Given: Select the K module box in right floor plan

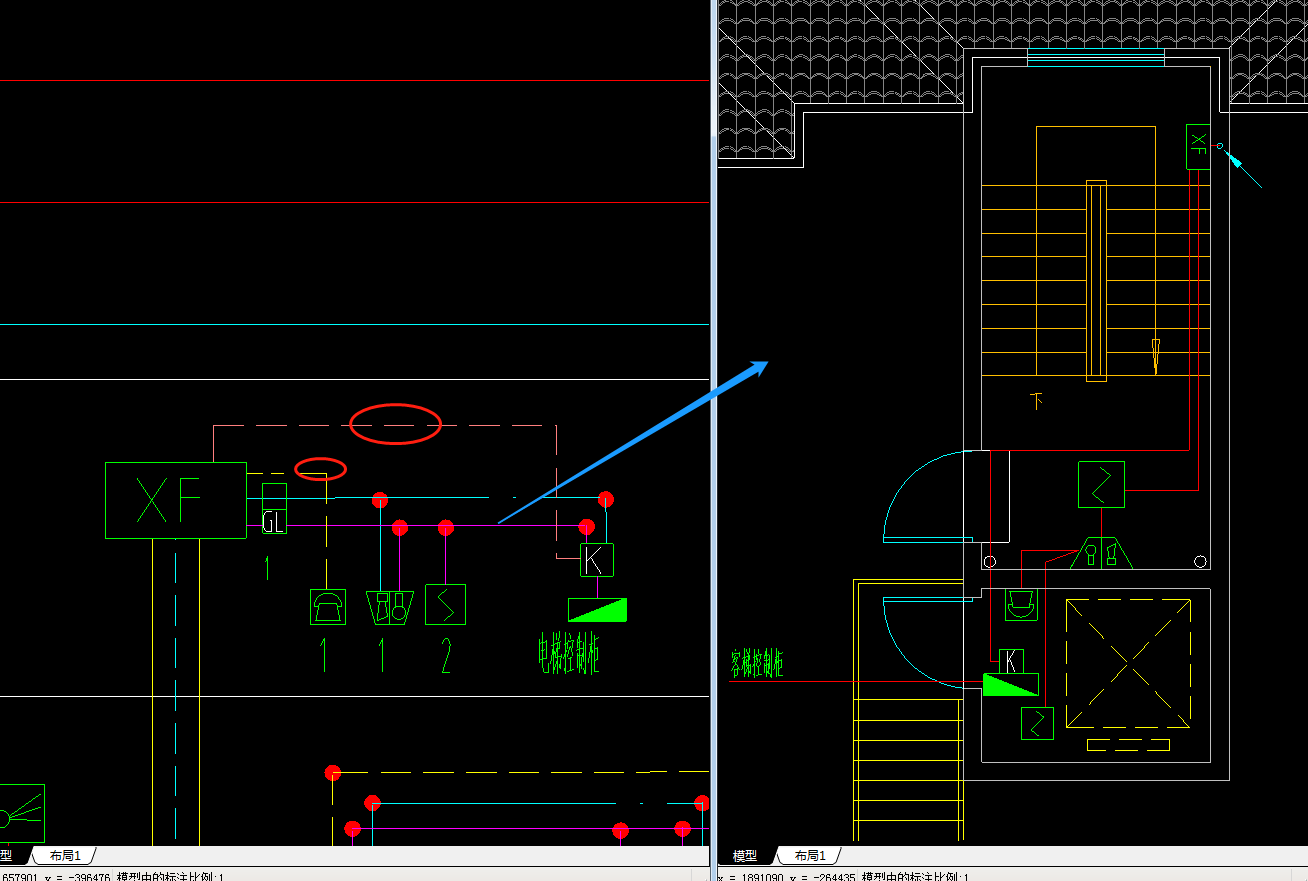Looking at the screenshot, I should [x=1012, y=661].
